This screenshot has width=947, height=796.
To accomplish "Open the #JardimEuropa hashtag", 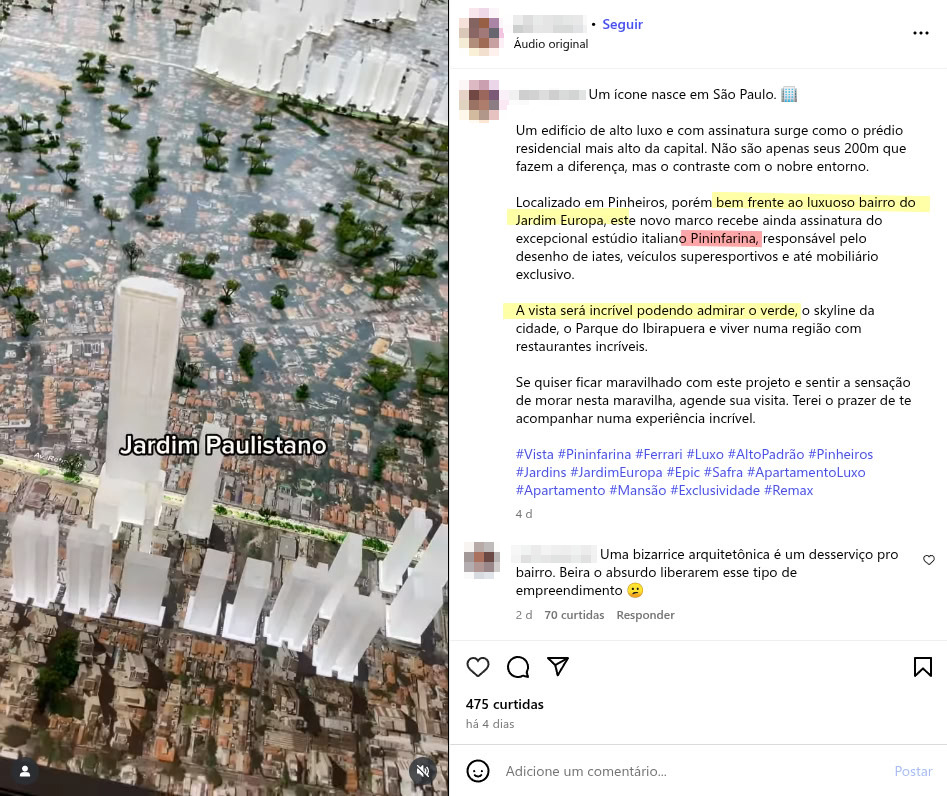I will click(616, 472).
